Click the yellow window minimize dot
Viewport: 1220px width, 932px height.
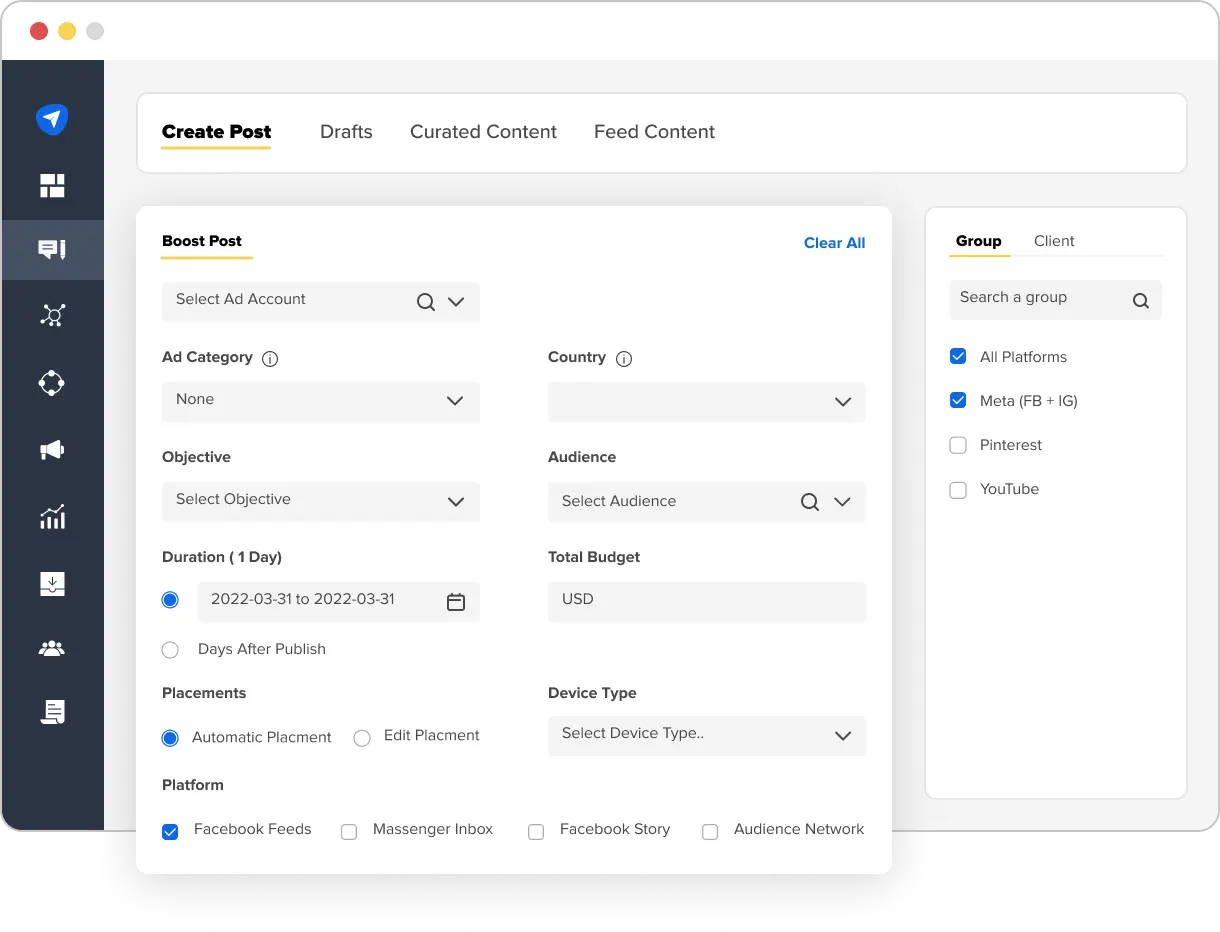(x=67, y=31)
